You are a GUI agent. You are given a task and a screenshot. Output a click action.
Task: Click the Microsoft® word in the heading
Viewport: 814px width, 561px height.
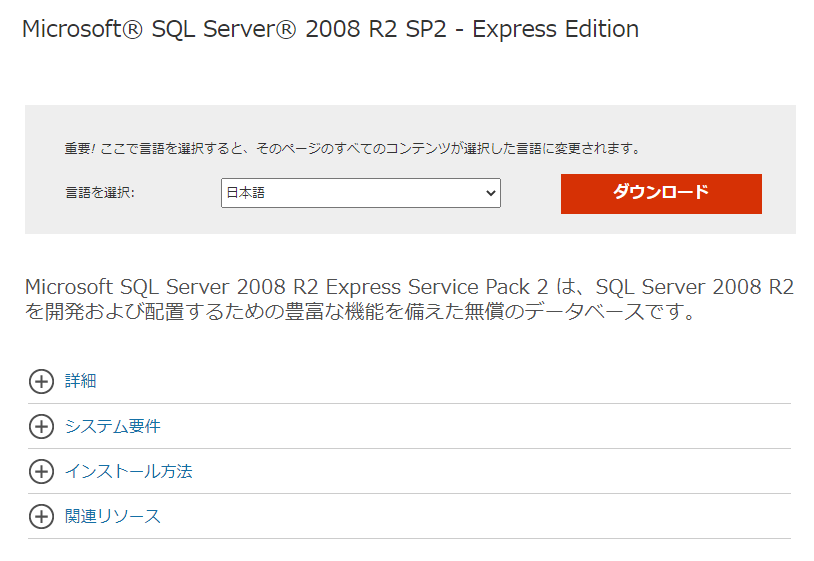83,29
